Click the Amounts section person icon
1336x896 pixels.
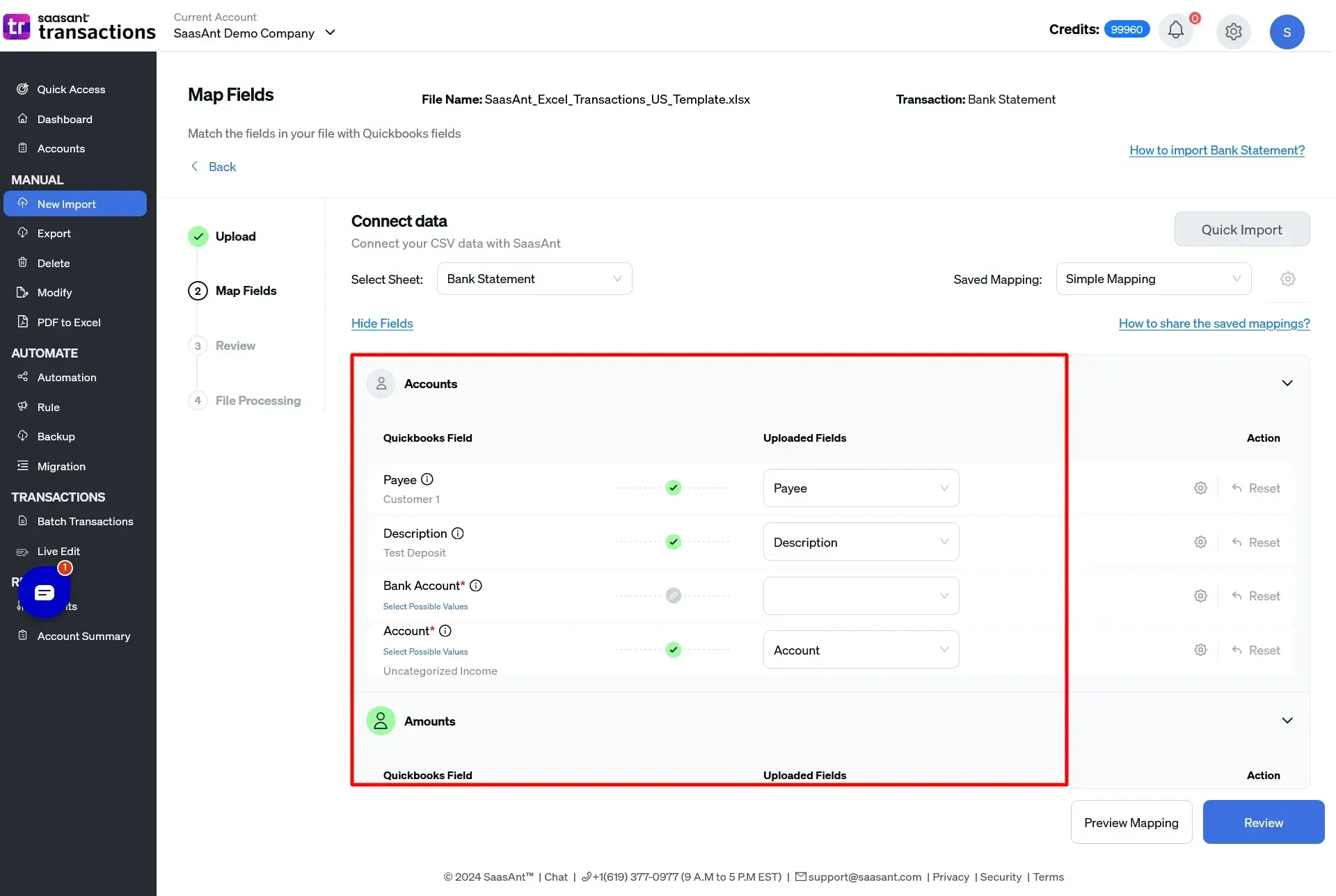click(380, 720)
